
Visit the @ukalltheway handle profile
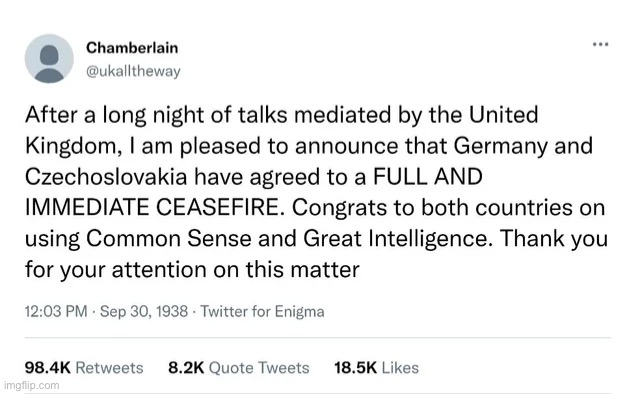133,71
